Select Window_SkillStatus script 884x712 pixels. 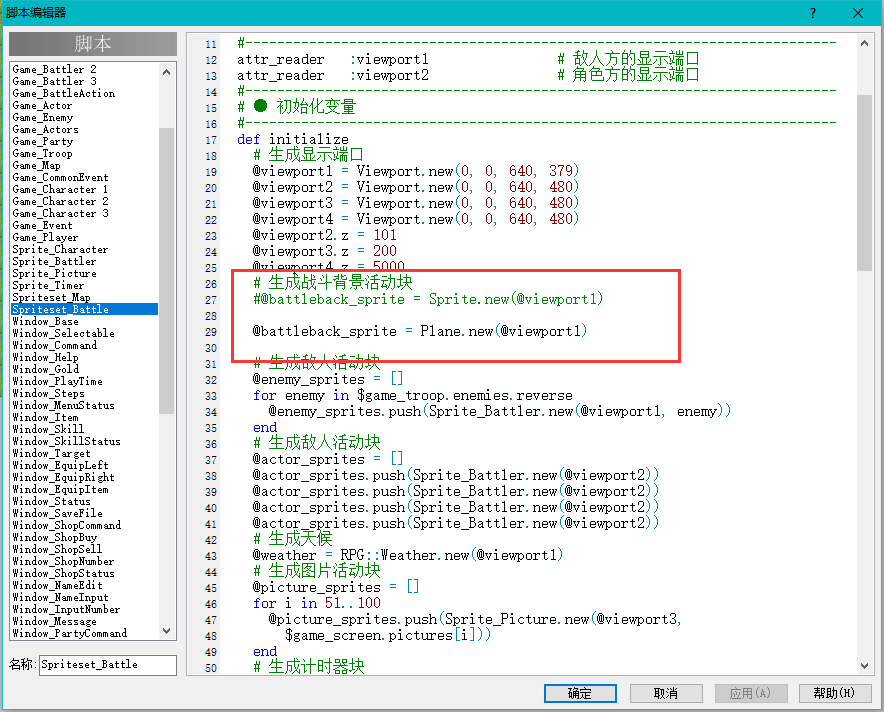(67, 441)
